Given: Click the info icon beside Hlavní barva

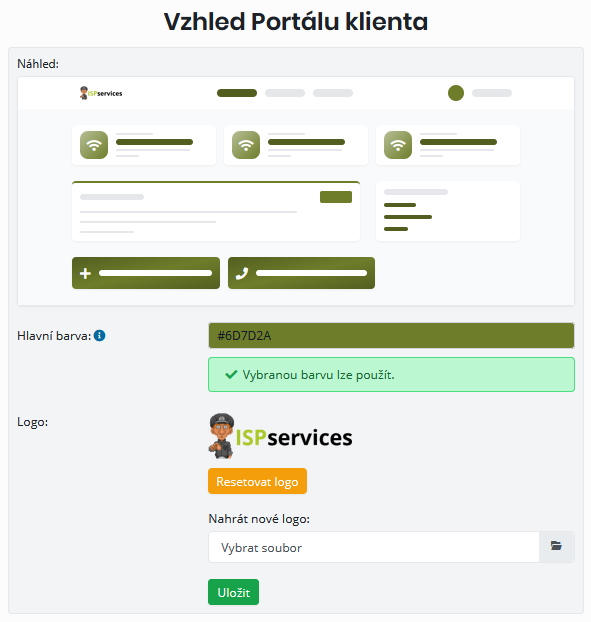Looking at the screenshot, I should (100, 336).
